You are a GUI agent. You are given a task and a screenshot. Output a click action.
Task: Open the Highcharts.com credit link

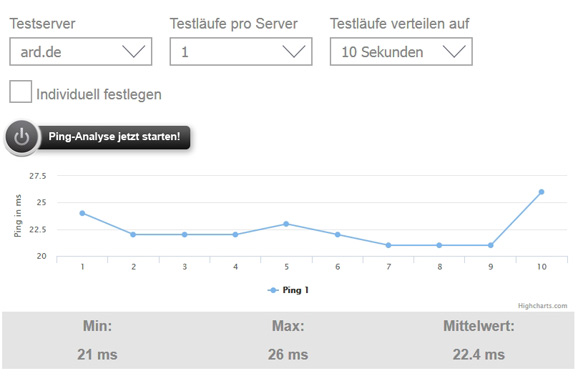542,306
